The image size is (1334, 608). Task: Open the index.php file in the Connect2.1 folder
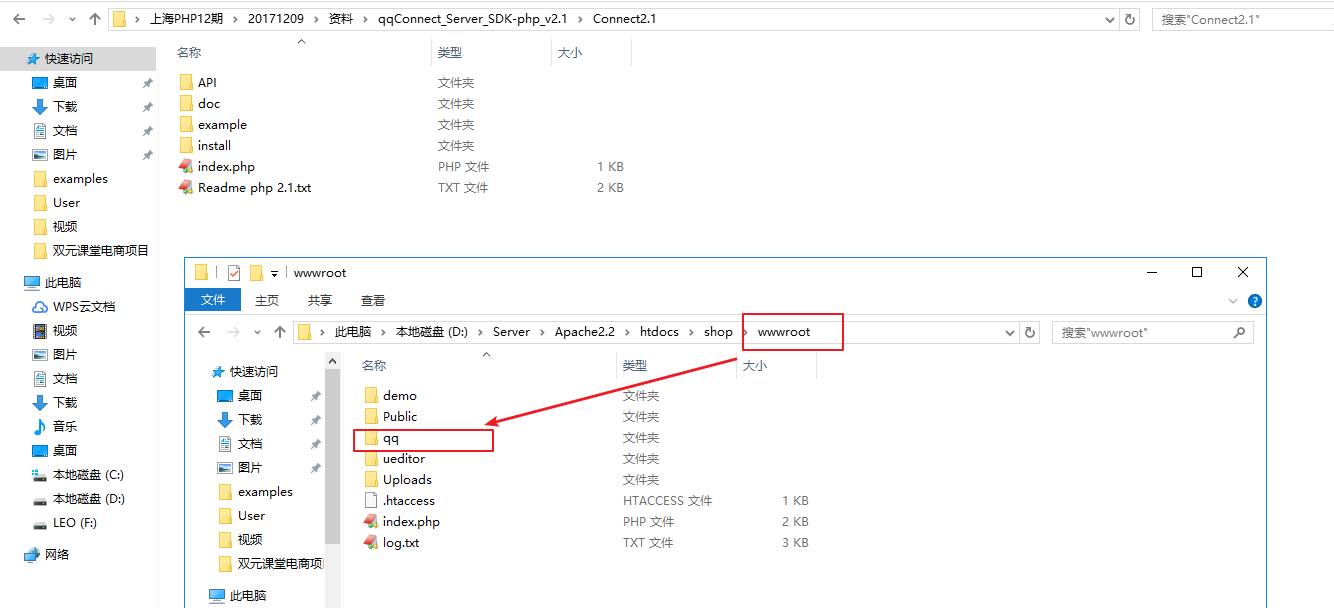coord(226,167)
